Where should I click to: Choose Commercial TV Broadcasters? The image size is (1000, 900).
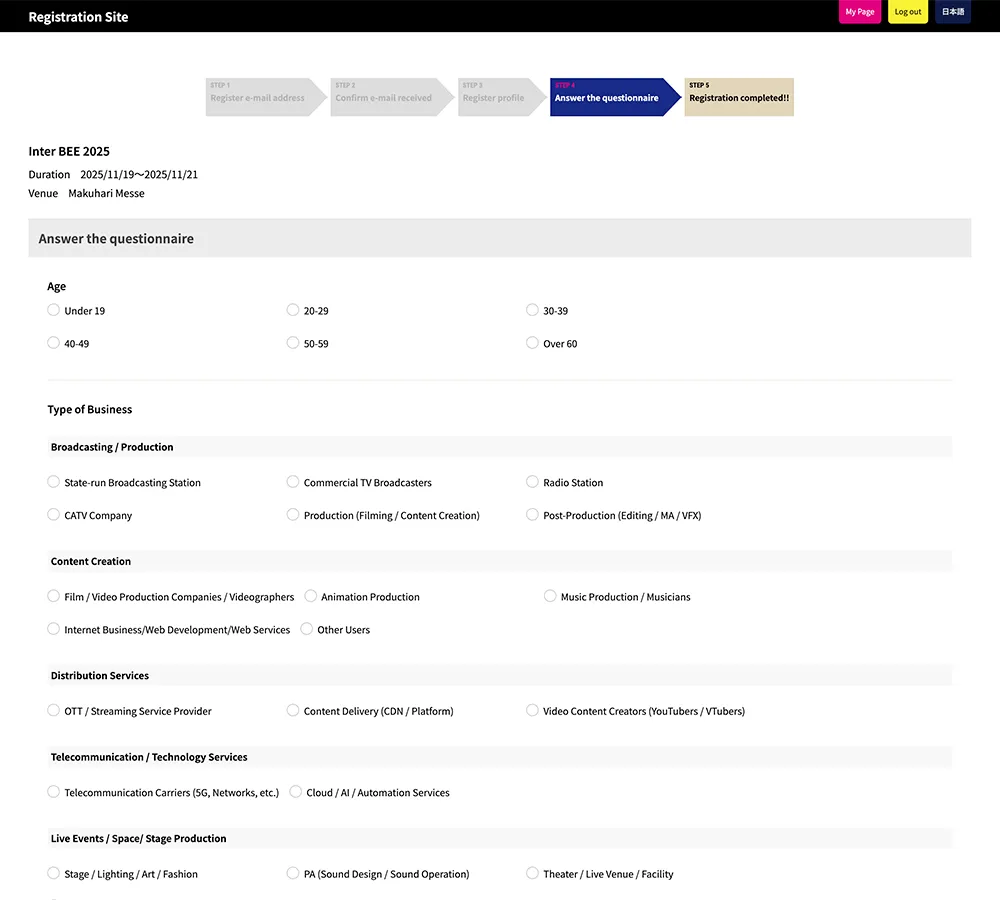click(293, 482)
